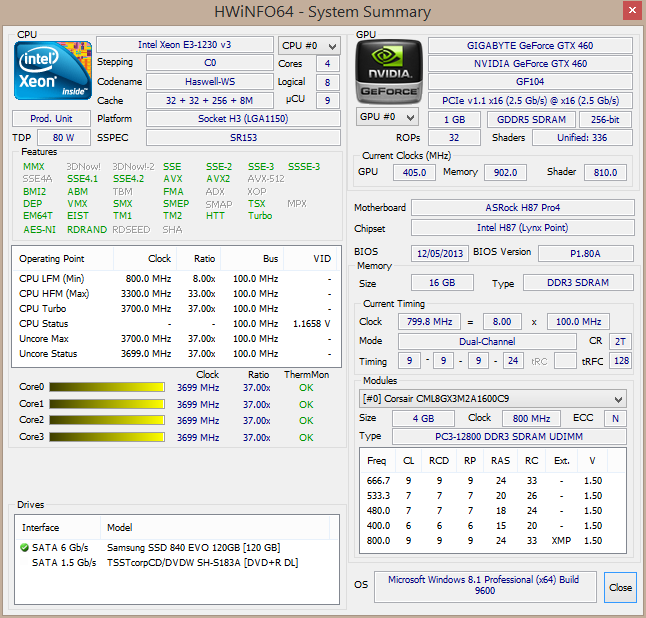Select the CPU HFM (Max) row
Screen dimensions: 646x618
click(x=176, y=294)
